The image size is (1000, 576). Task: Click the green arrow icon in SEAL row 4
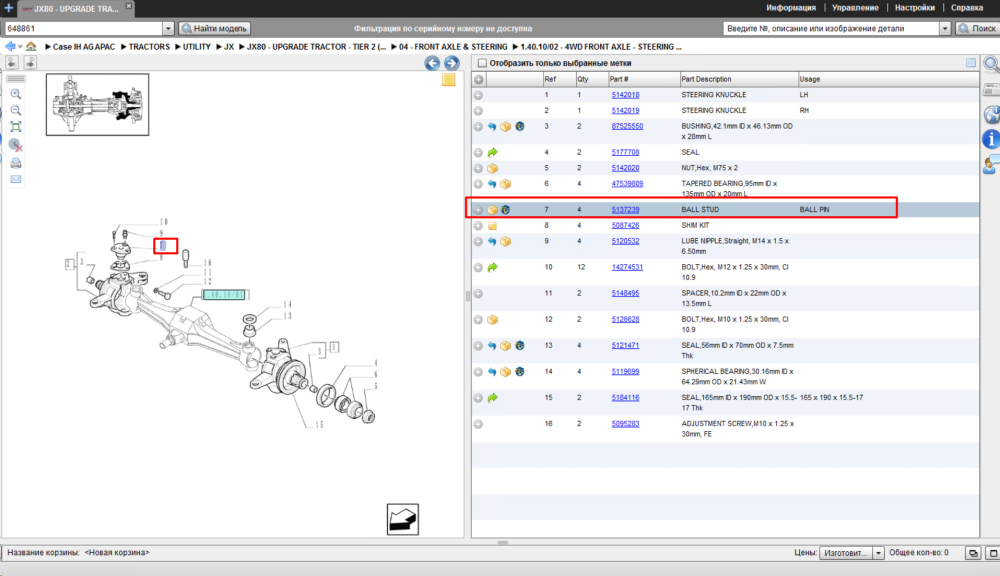492,152
